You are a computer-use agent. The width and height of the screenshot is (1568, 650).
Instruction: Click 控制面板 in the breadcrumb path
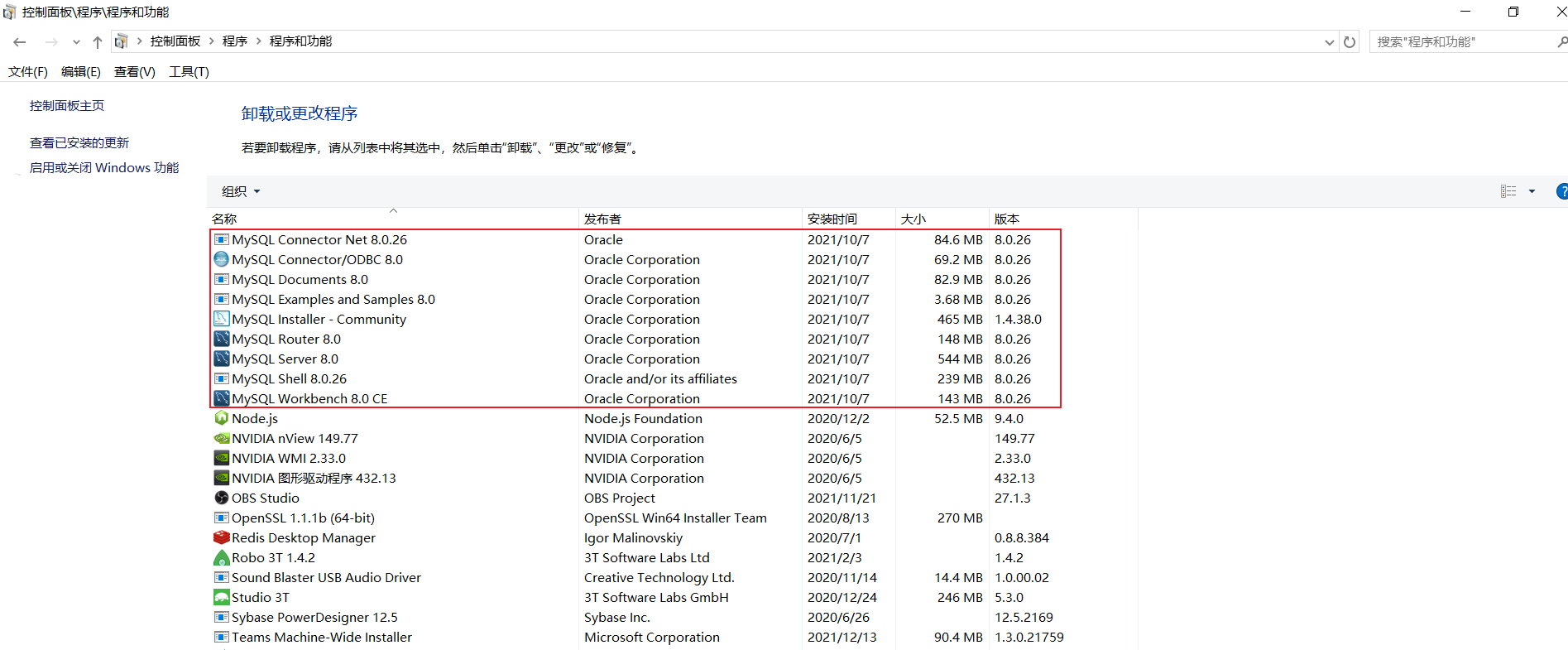coord(175,41)
